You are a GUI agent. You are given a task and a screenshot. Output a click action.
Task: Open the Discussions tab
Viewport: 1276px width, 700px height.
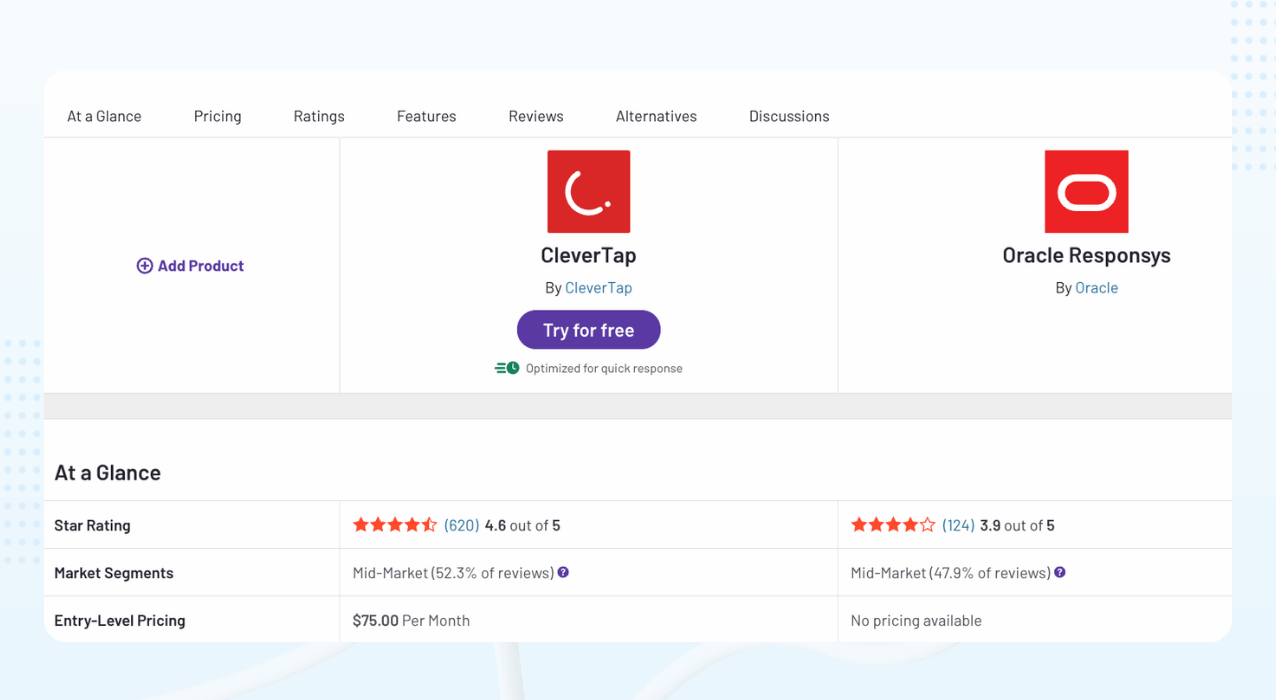click(x=789, y=116)
